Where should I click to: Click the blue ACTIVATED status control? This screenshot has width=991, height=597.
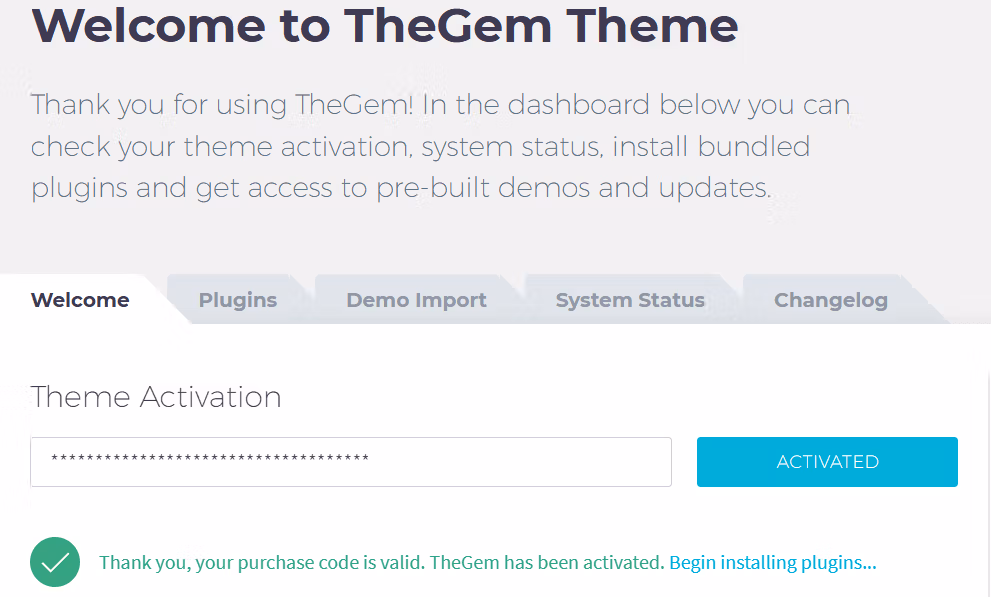827,461
